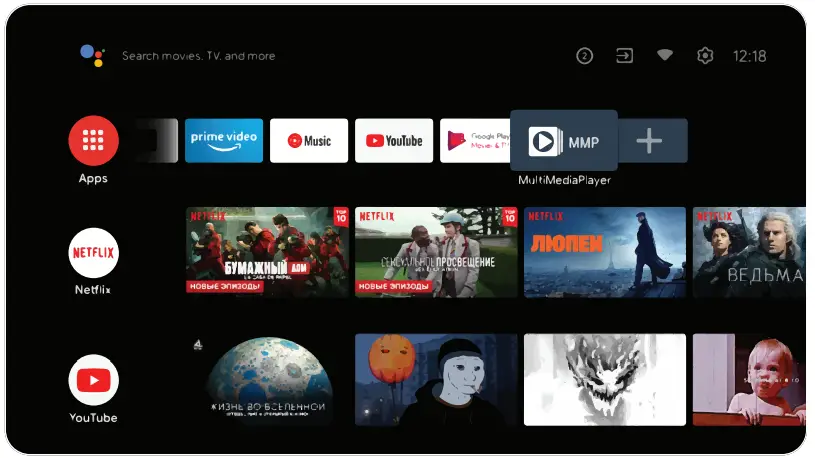Play the baby photo YouTube video
815x458 pixels.
click(x=749, y=380)
